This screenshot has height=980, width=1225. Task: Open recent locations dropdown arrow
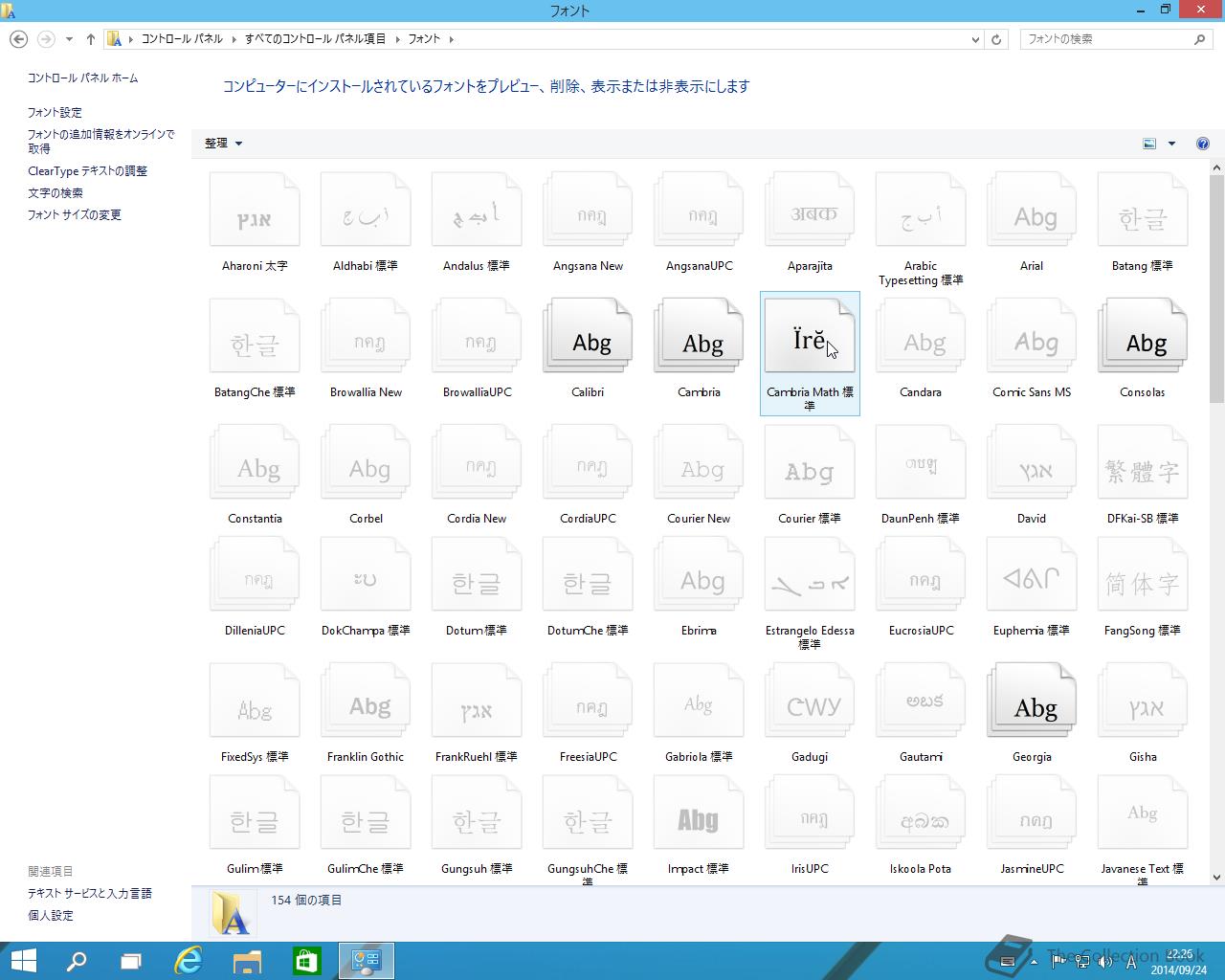69,39
